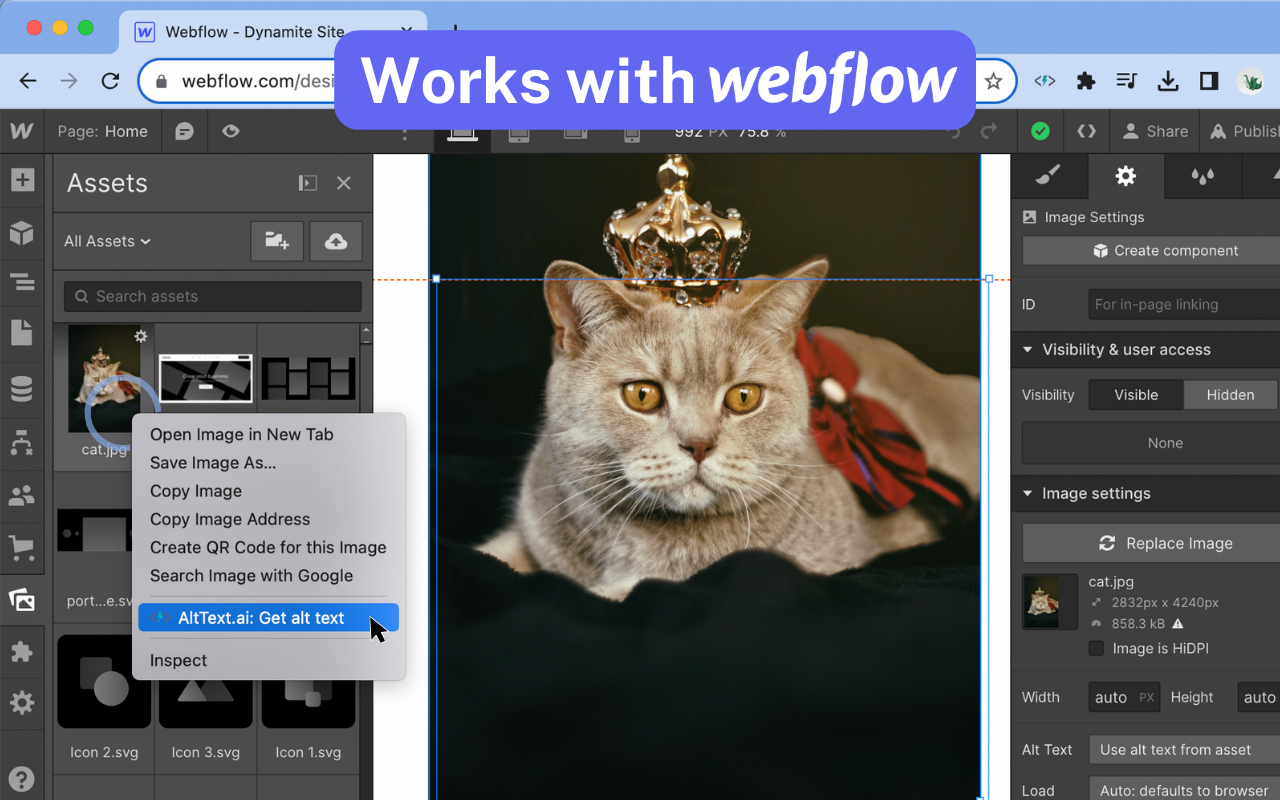This screenshot has width=1280, height=800.
Task: Toggle the preview eye icon
Action: [231, 131]
